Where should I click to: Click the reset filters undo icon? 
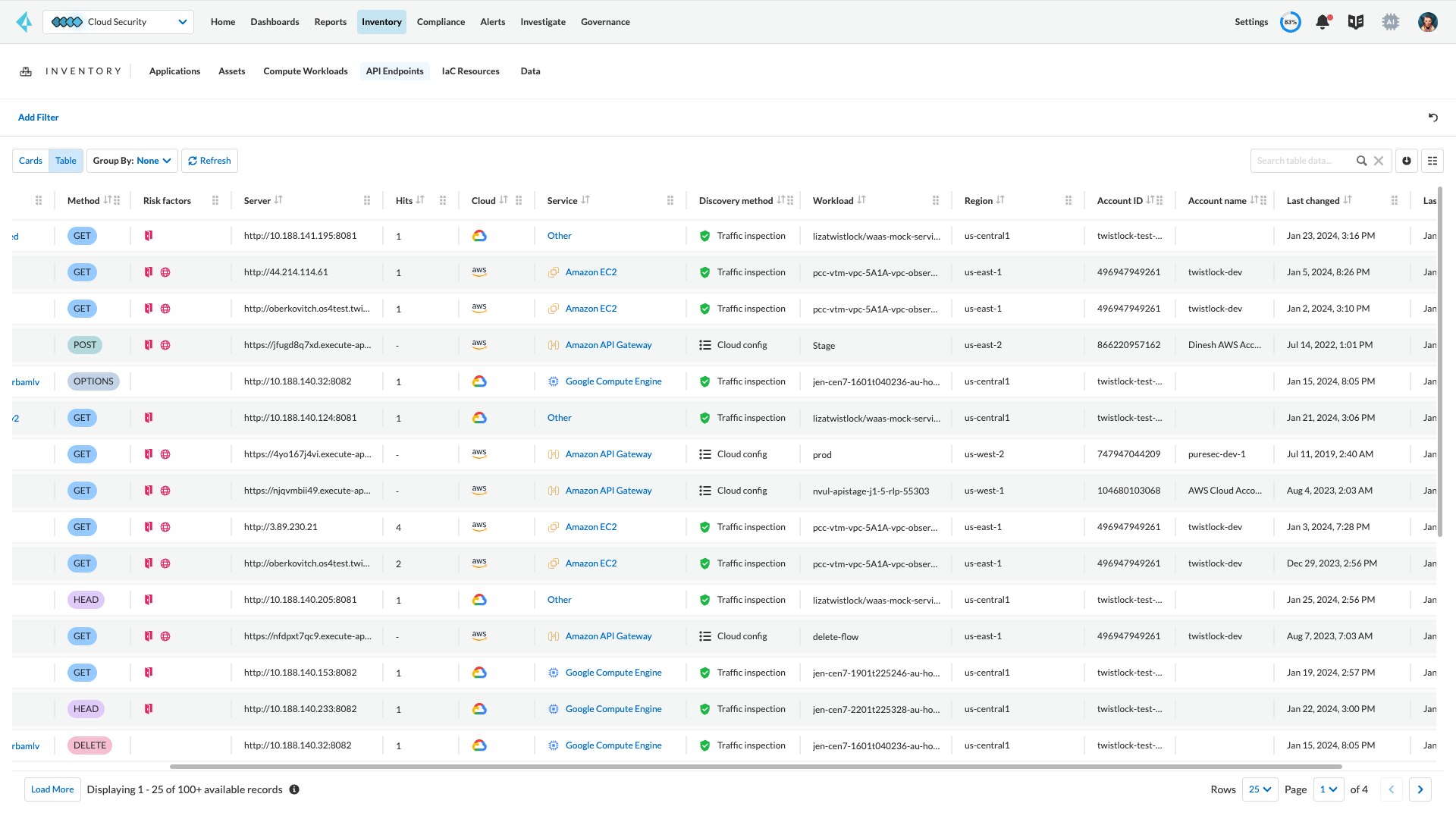[x=1432, y=118]
